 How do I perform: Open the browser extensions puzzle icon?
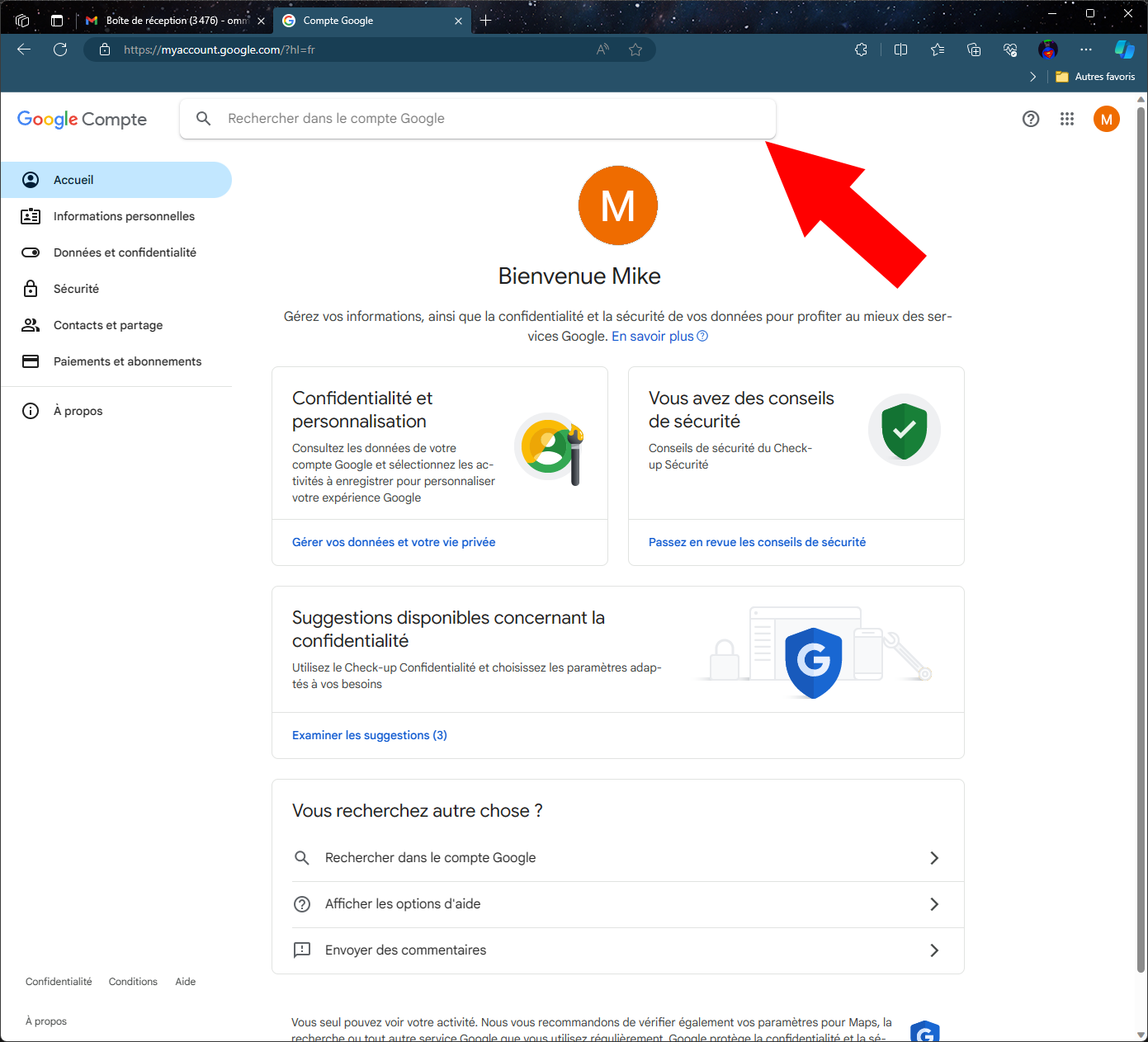[861, 50]
